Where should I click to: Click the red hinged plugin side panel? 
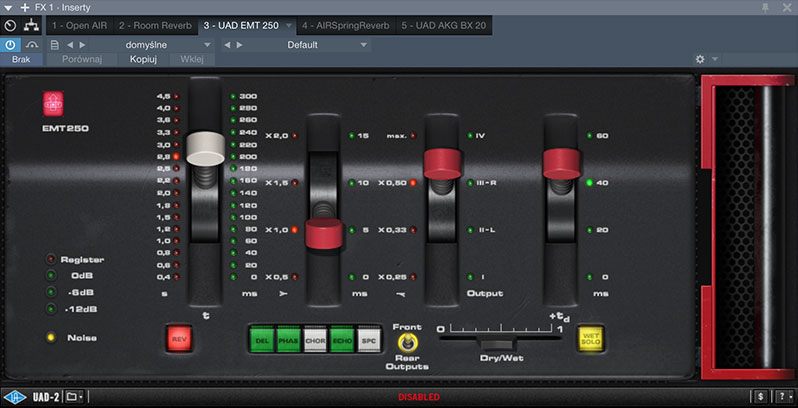[748, 227]
